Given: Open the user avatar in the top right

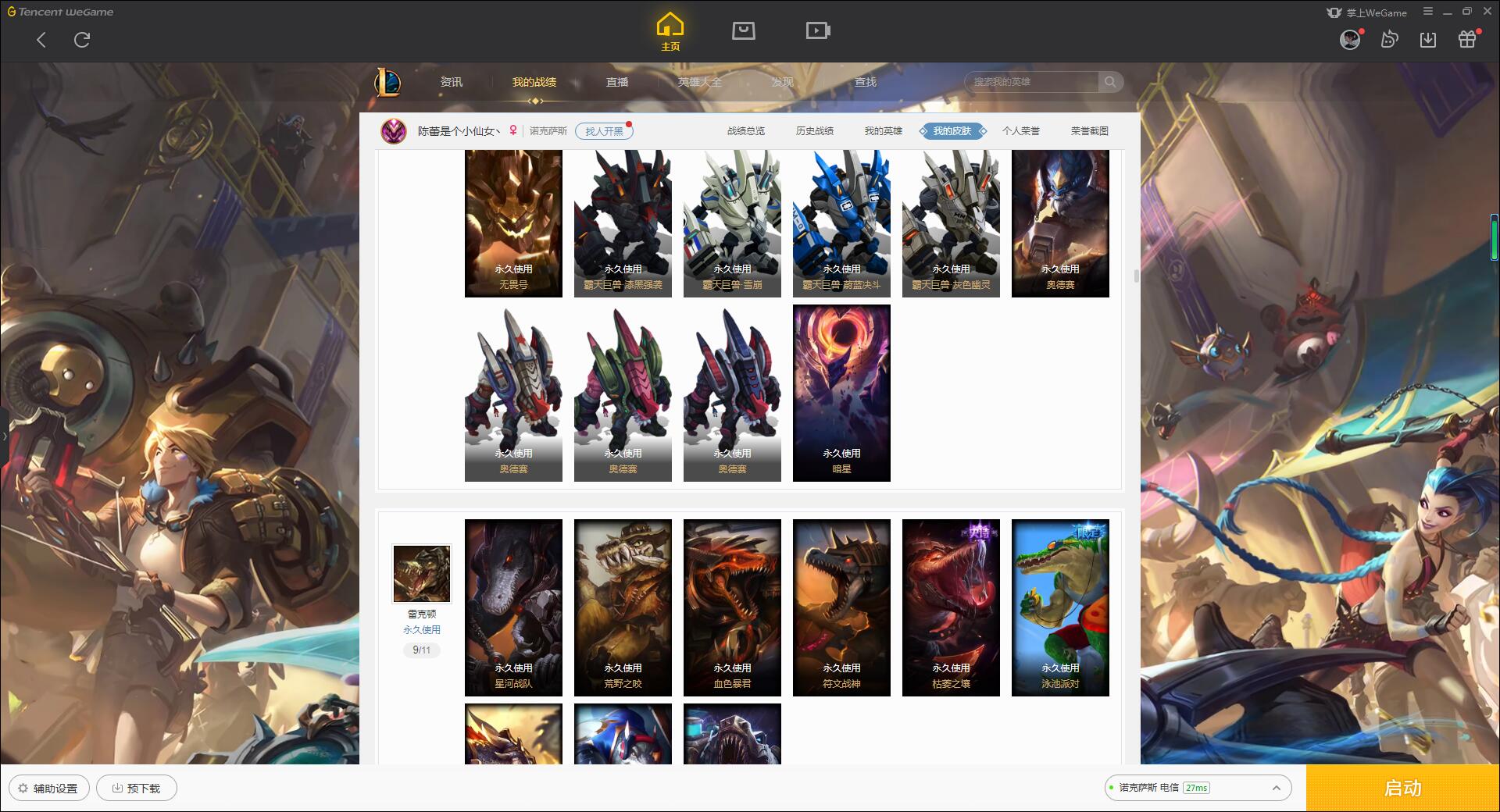Looking at the screenshot, I should pos(1350,40).
